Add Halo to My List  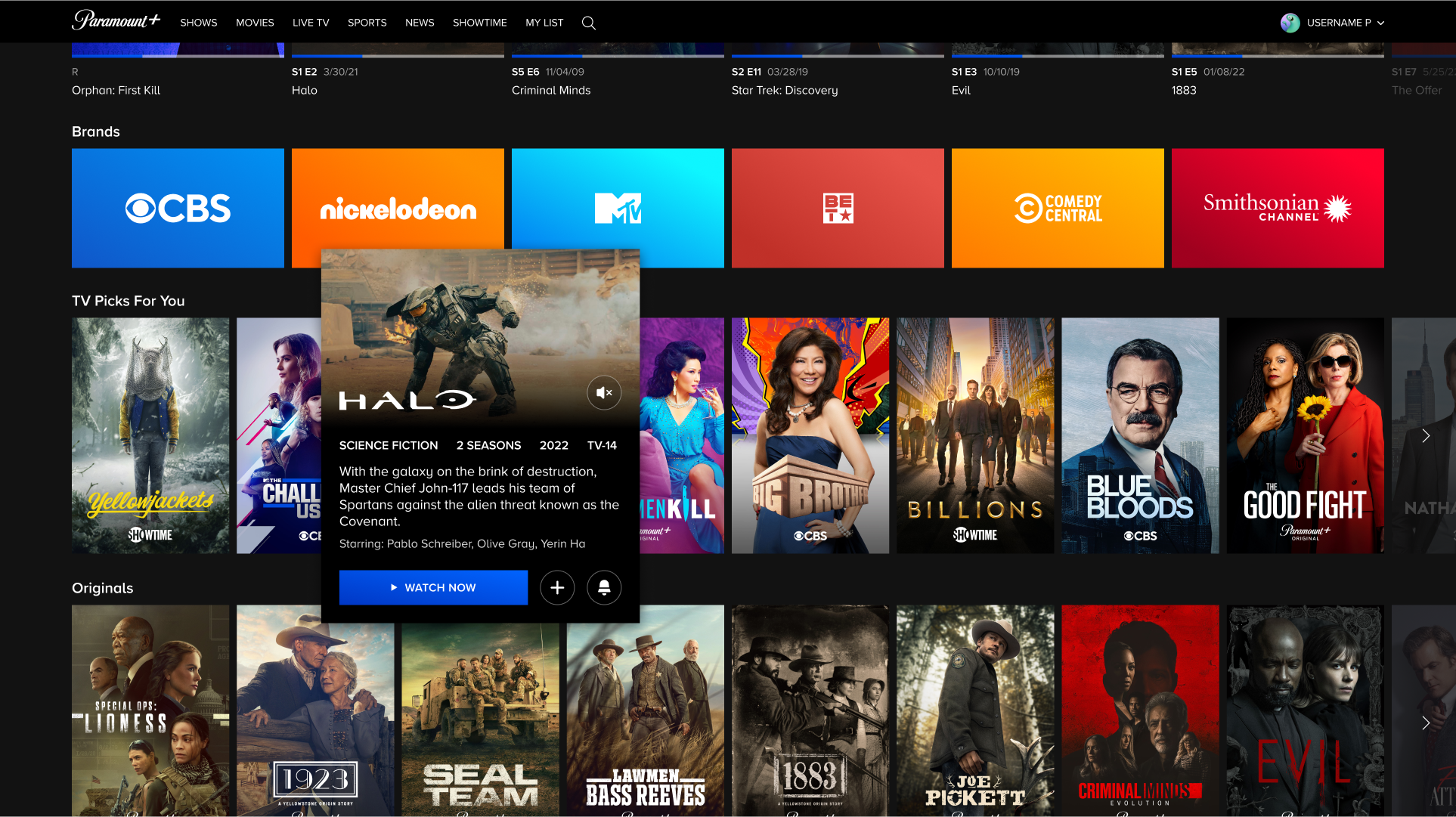tap(557, 588)
